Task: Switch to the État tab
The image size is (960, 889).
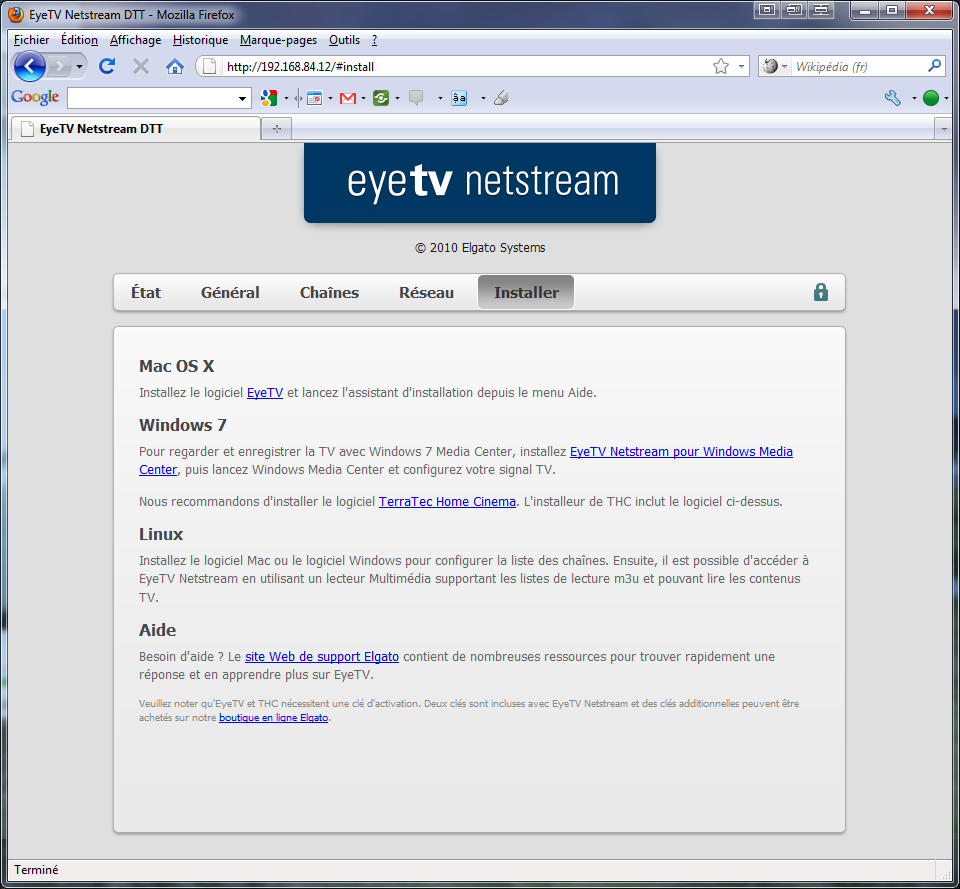Action: pyautogui.click(x=146, y=293)
